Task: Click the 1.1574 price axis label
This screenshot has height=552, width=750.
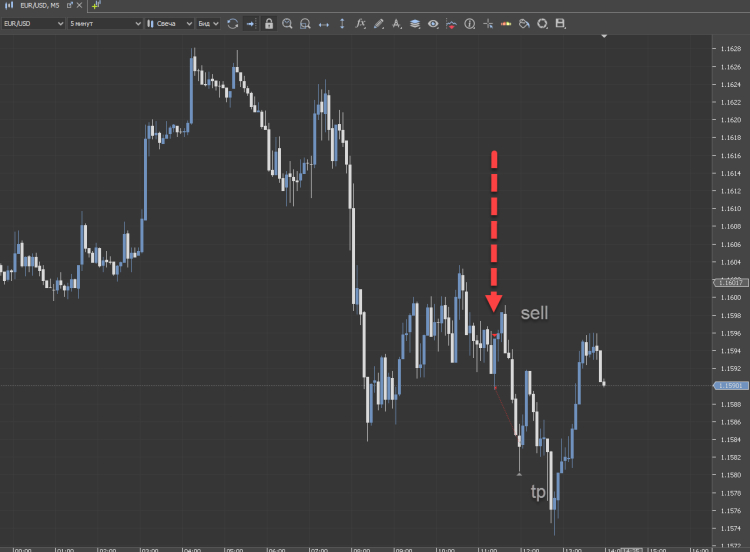Action: coord(730,529)
